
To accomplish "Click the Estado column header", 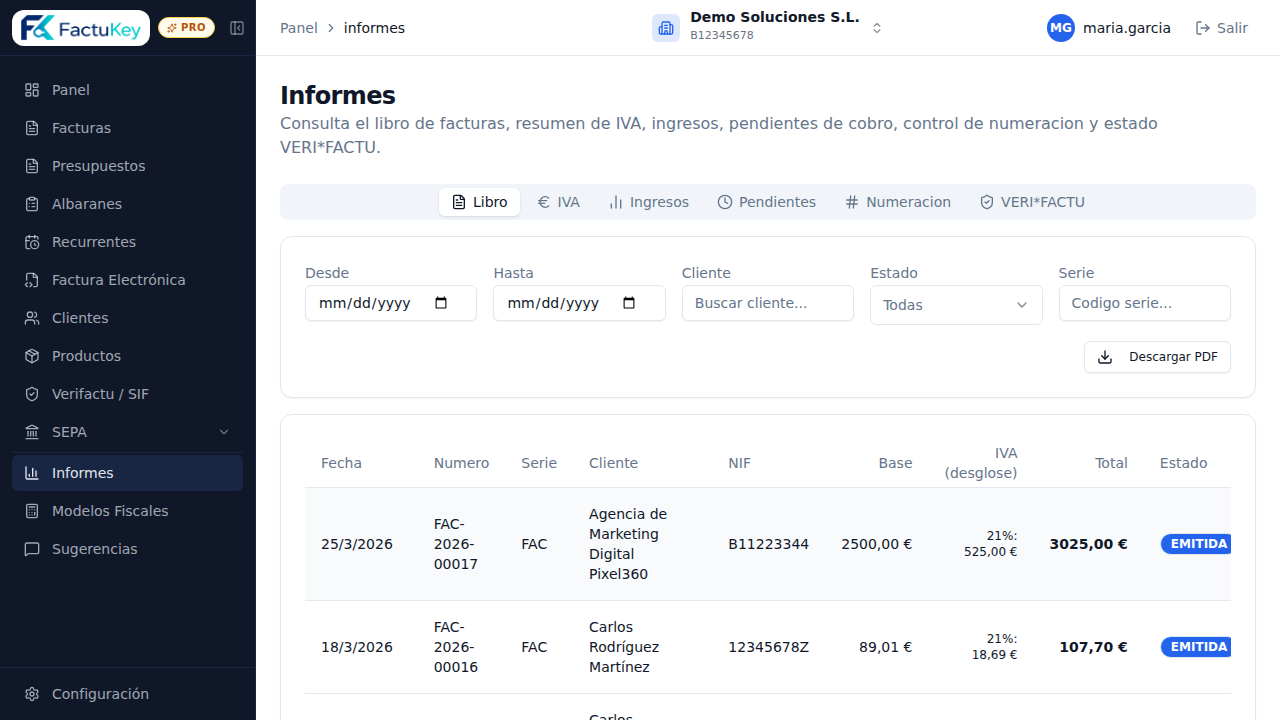I will (x=1184, y=463).
